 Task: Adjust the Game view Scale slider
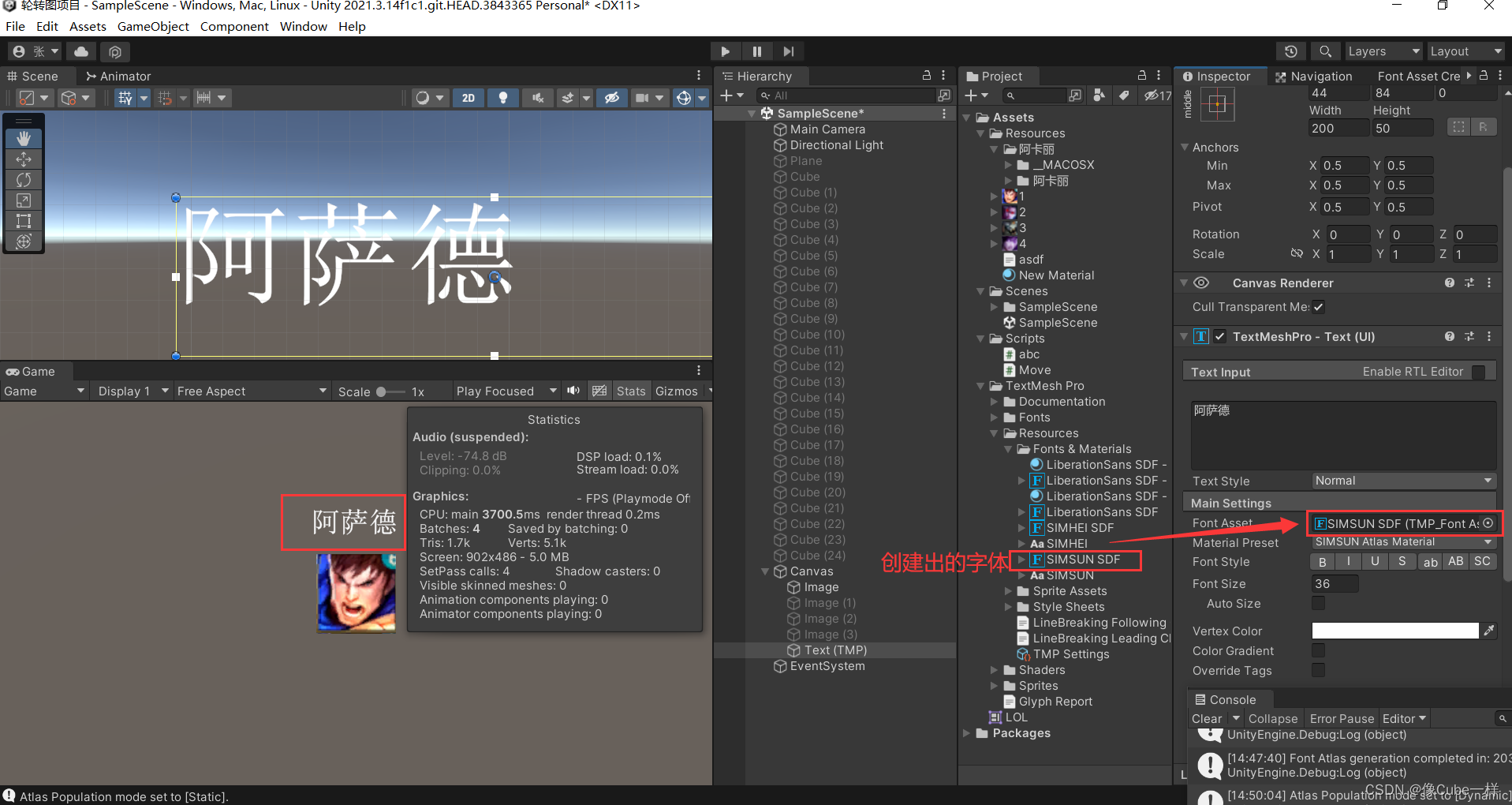pyautogui.click(x=390, y=391)
